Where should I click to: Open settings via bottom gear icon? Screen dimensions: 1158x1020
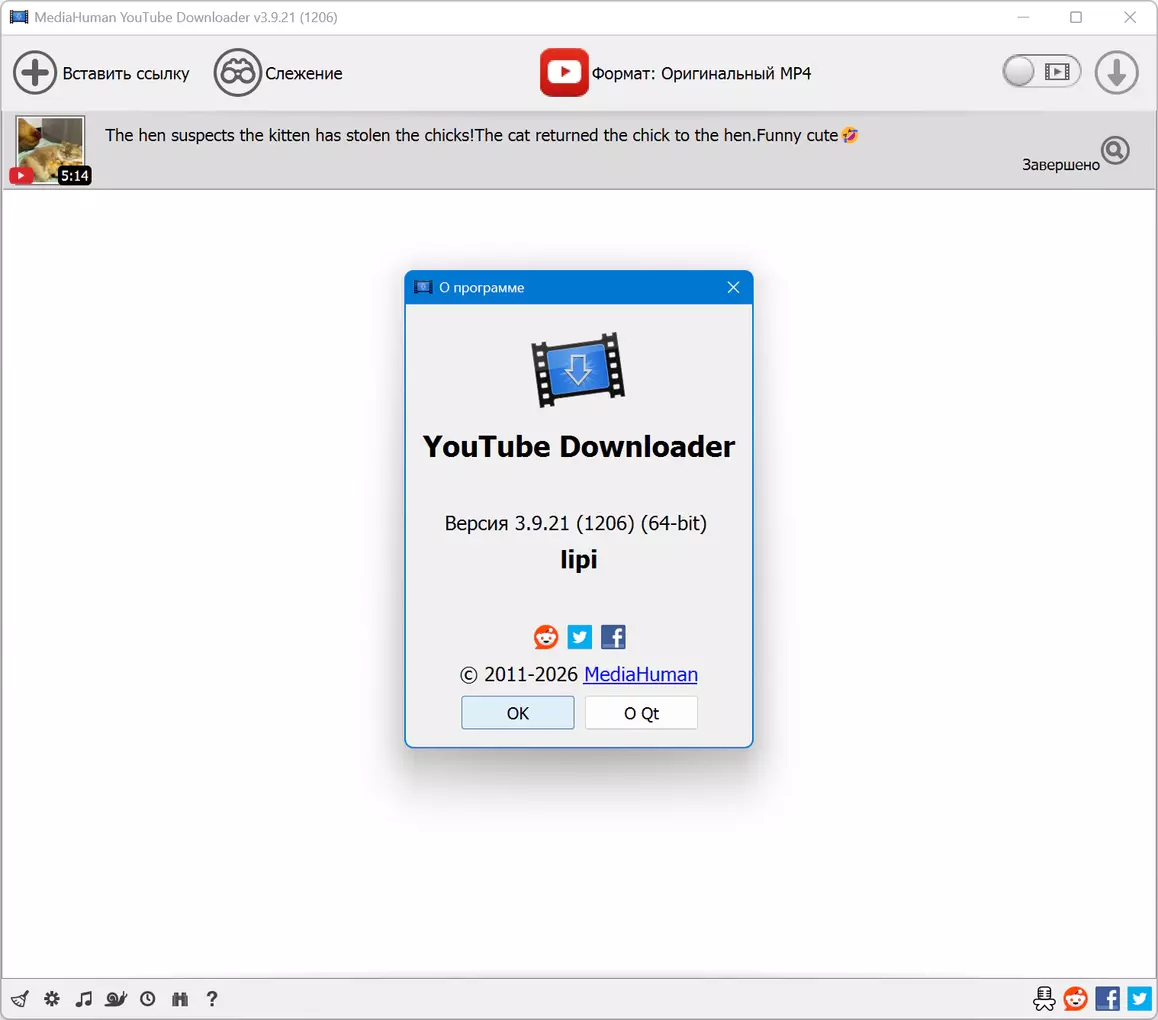(52, 999)
